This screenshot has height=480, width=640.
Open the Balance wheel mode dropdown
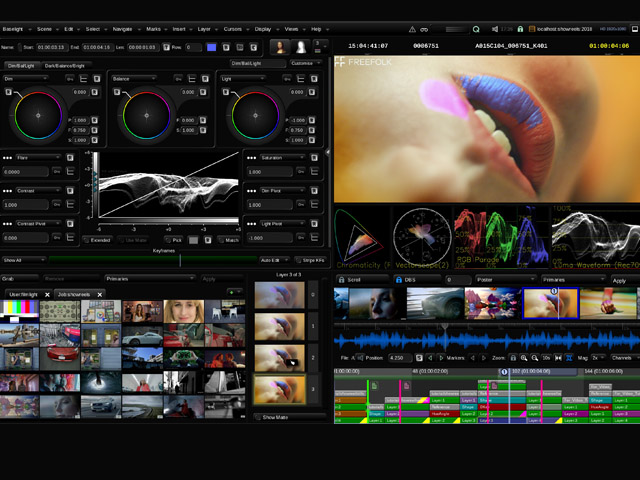pos(134,78)
